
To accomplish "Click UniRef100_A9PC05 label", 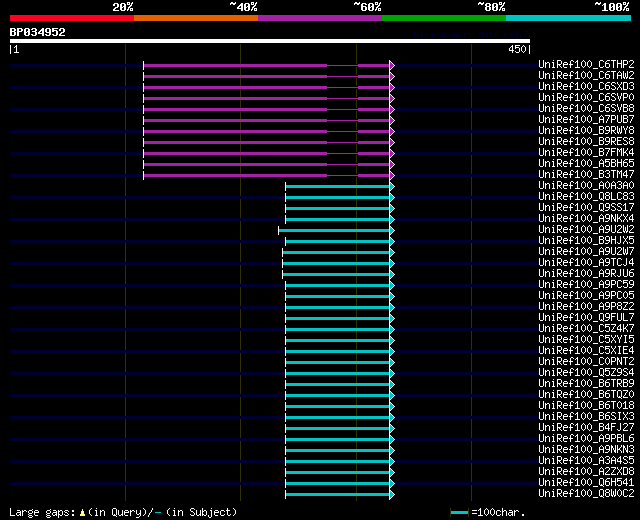I will click(586, 296).
